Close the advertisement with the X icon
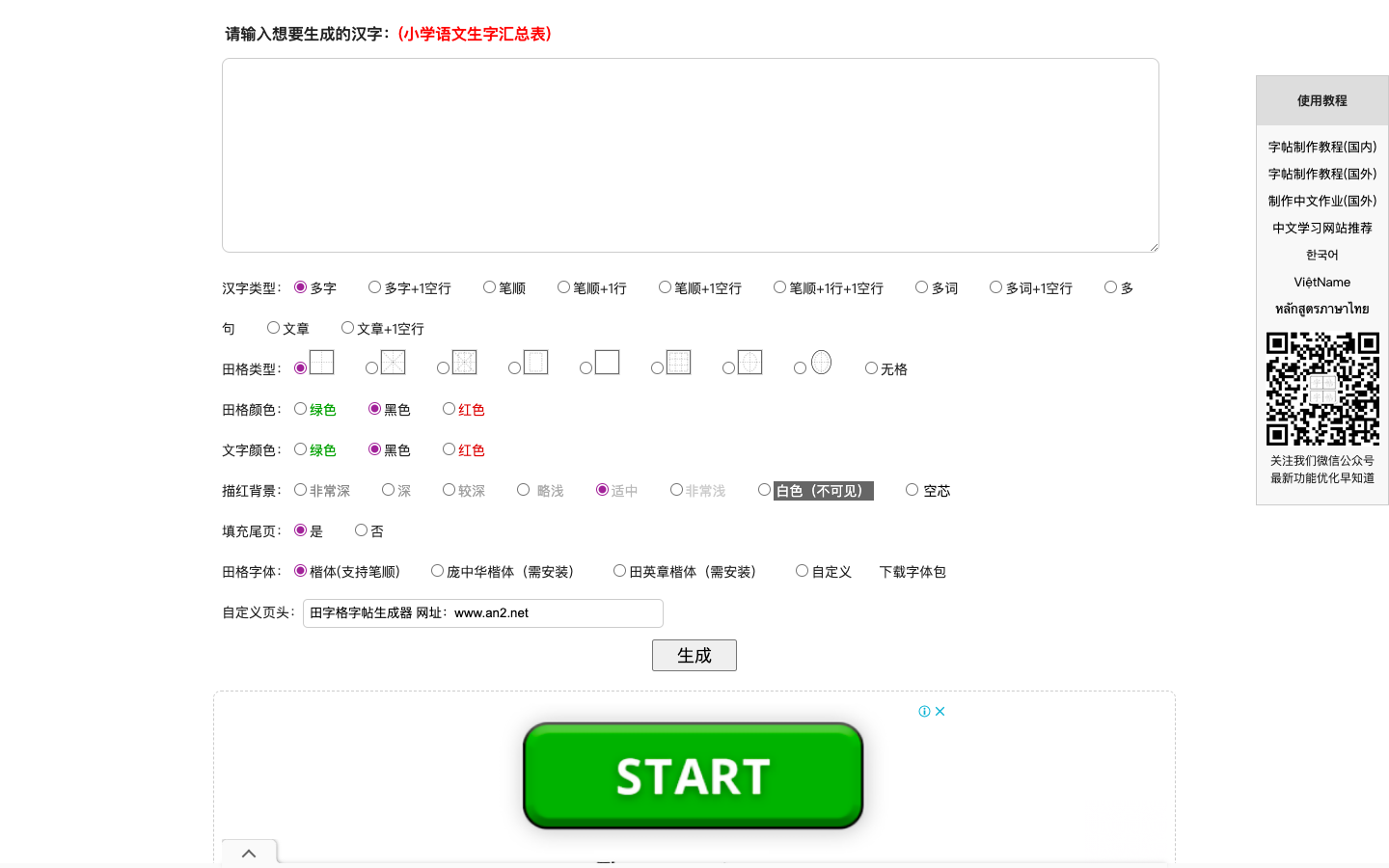This screenshot has width=1389, height=868. click(940, 712)
